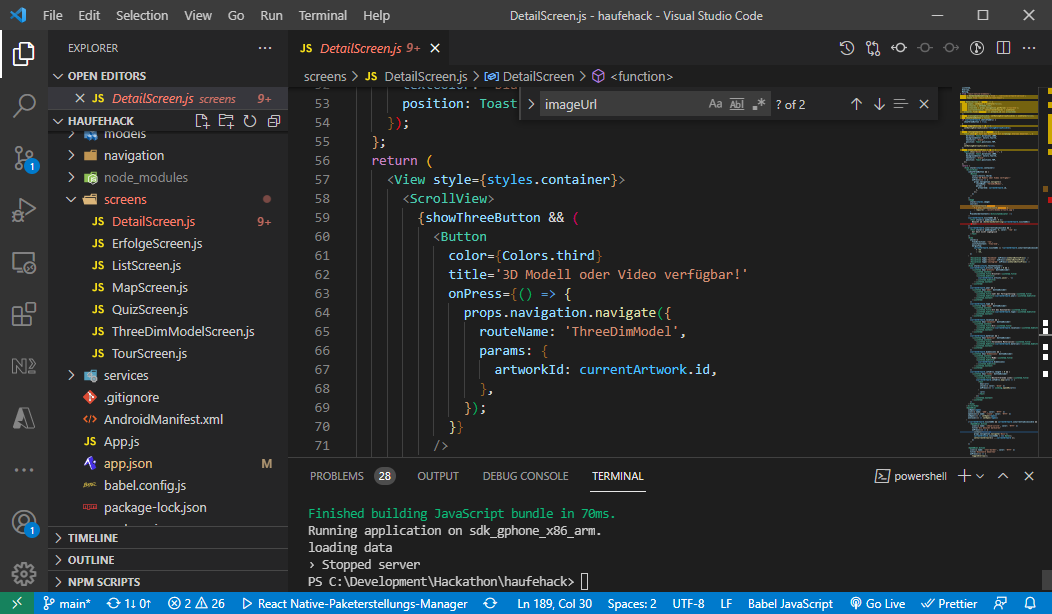Screen dimensions: 1052x614
Task: Refresh the Explorer file tree
Action: click(249, 121)
